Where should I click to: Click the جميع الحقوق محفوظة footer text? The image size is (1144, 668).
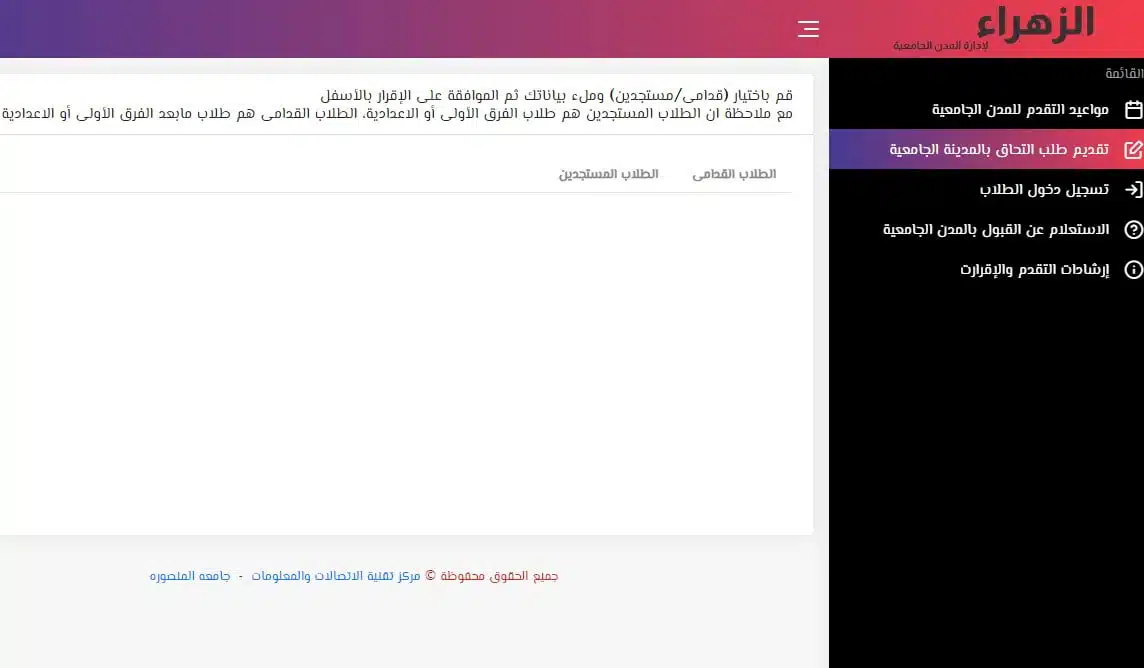tap(499, 576)
